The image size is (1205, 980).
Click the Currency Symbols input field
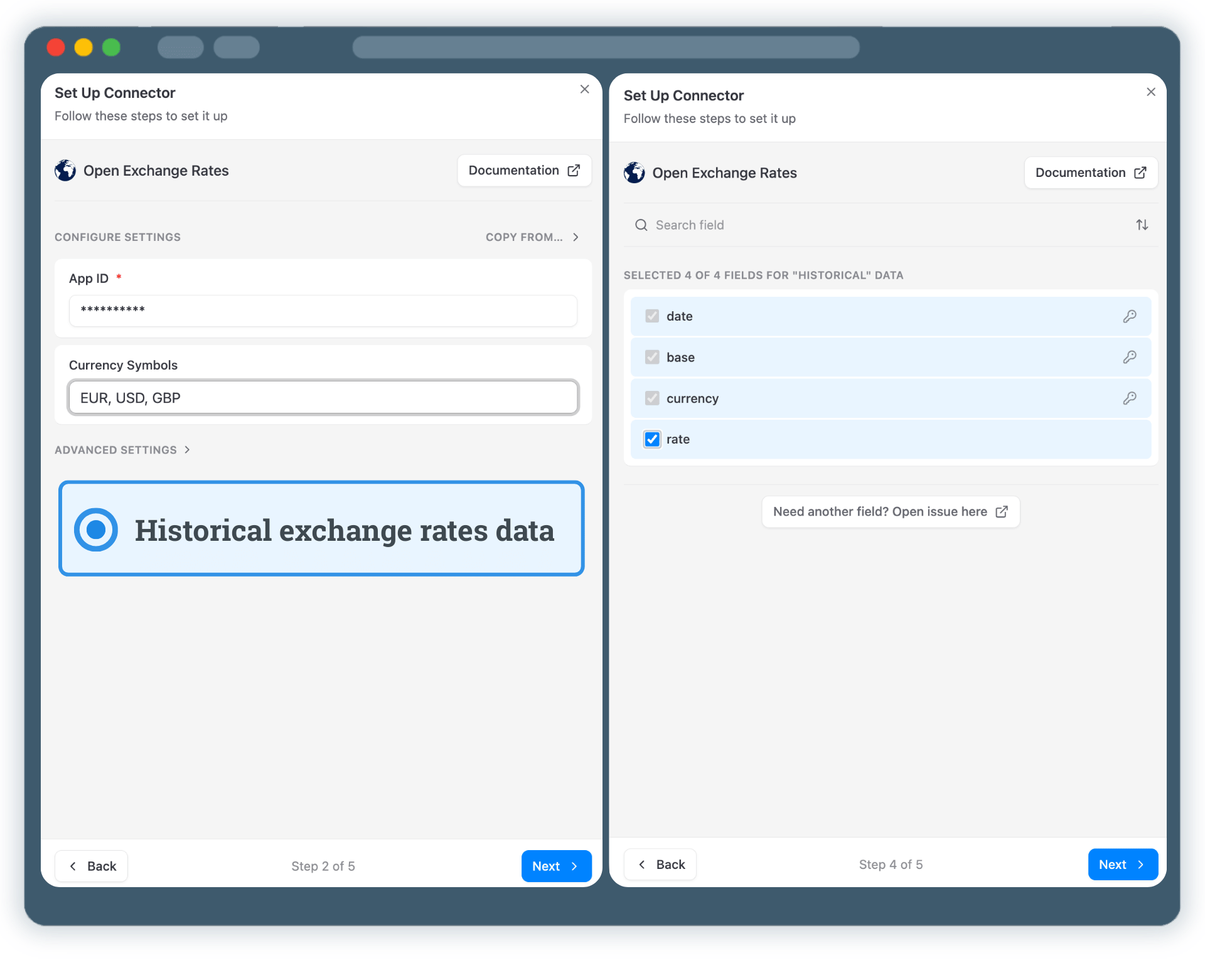322,397
